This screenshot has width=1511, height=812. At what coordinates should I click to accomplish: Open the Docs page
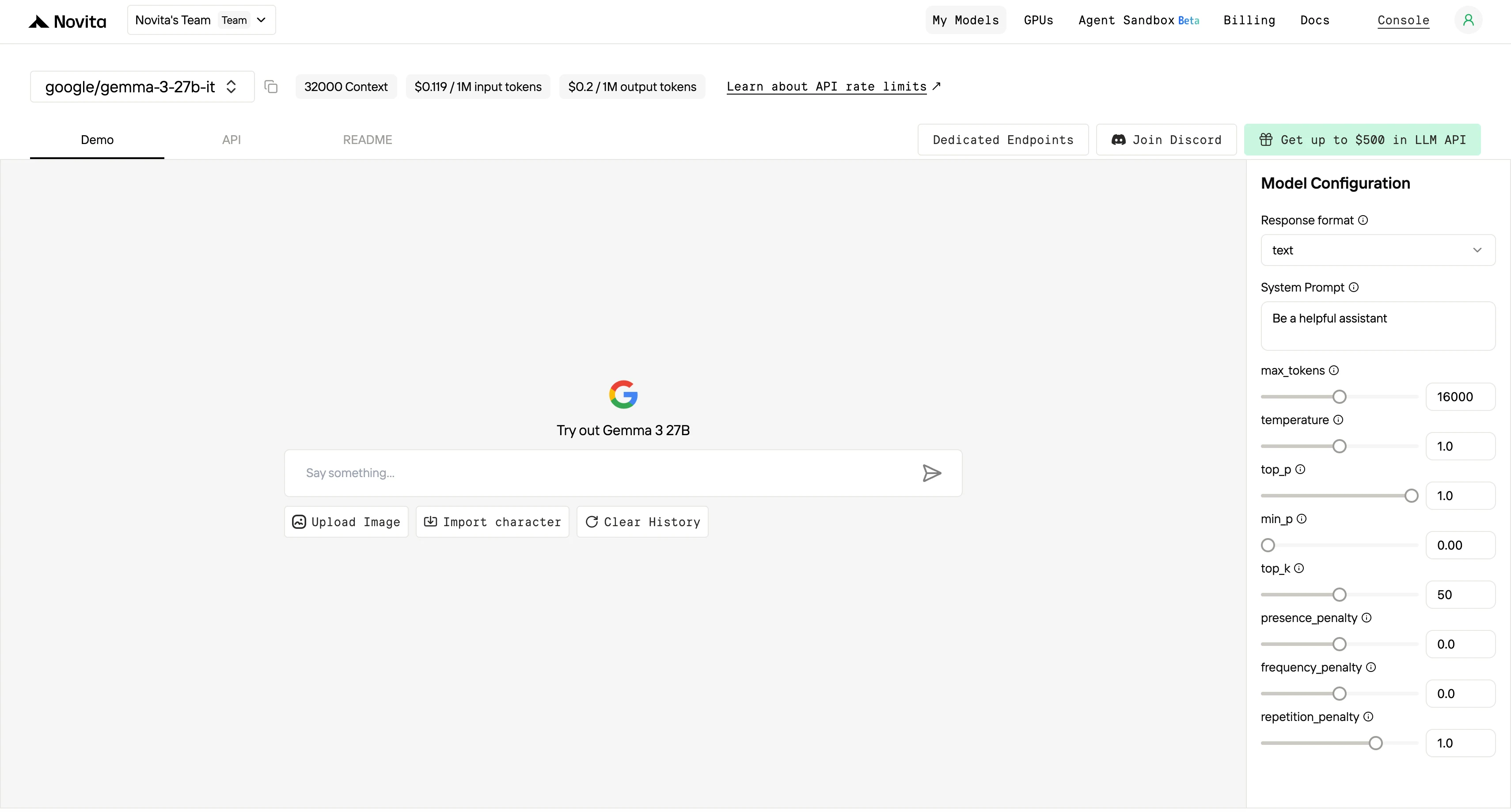pos(1314,20)
